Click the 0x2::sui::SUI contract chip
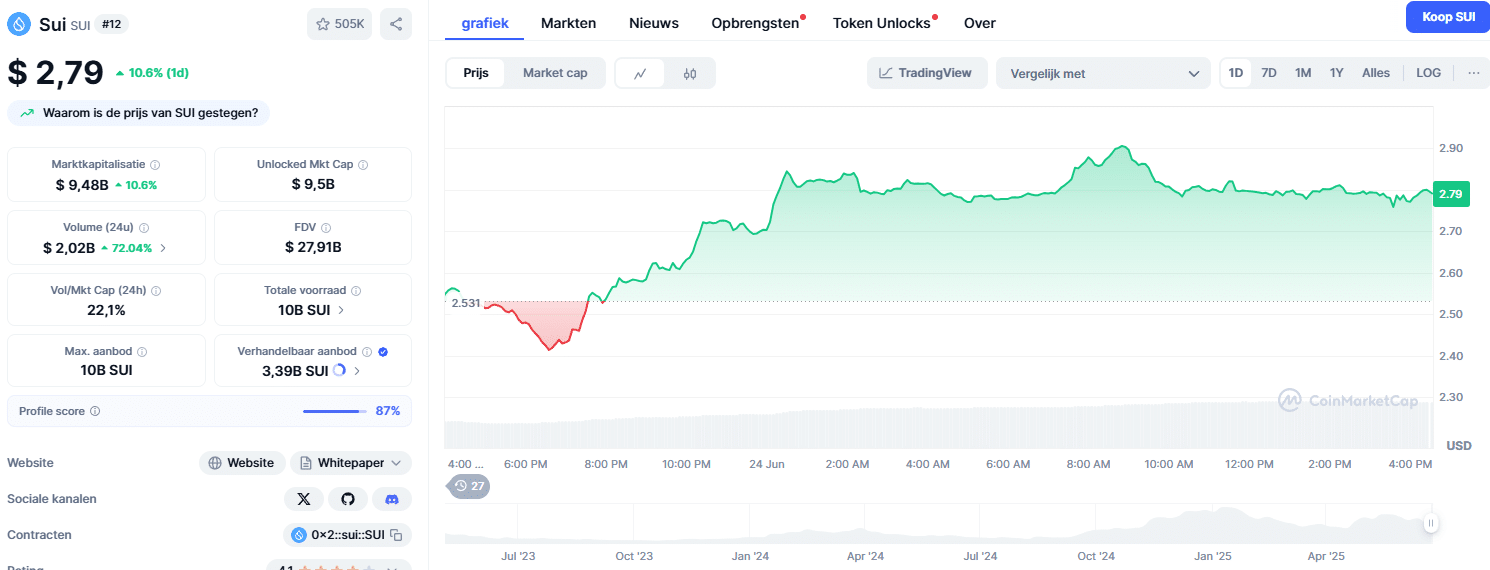Image resolution: width=1490 pixels, height=570 pixels. (x=347, y=535)
